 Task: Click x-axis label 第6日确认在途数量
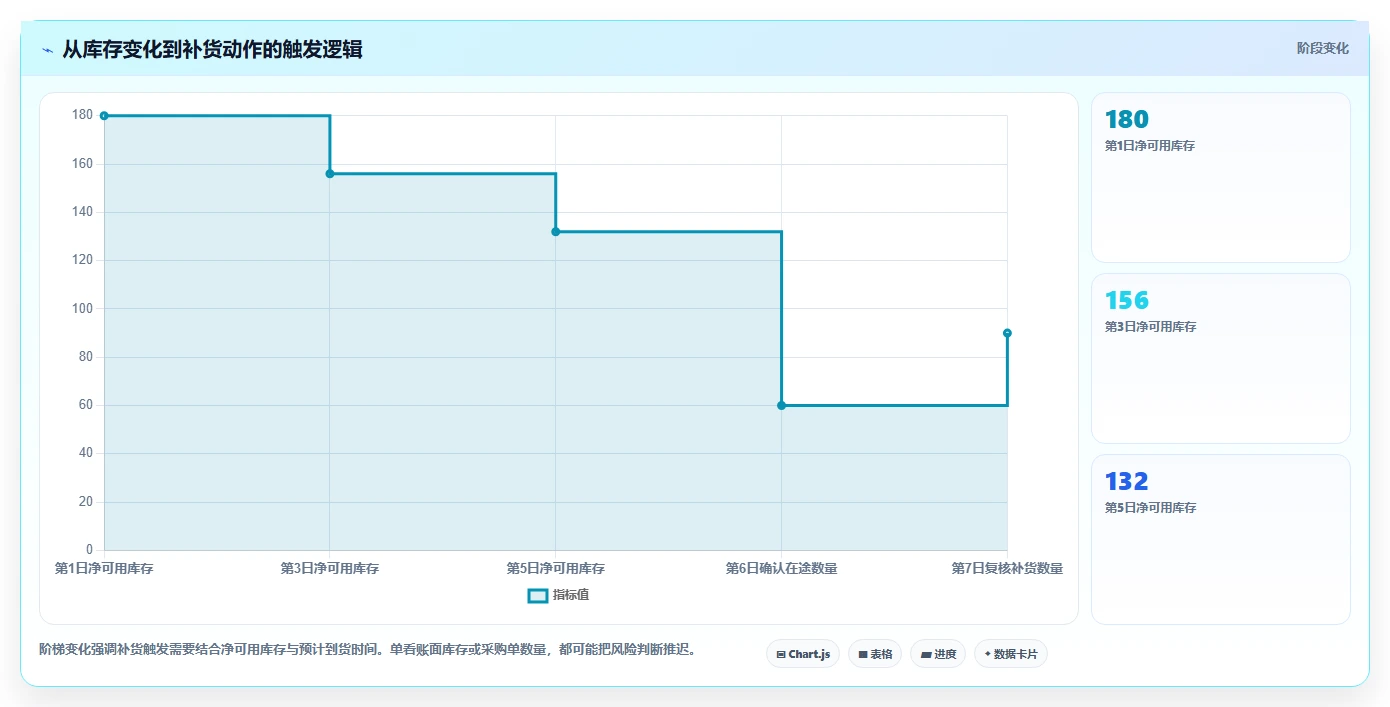[x=782, y=568]
